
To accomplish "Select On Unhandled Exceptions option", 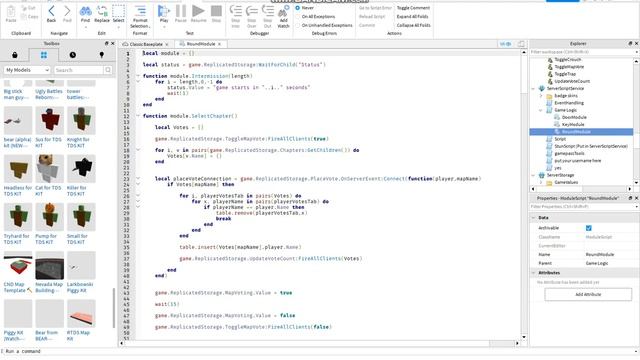I will [298, 25].
